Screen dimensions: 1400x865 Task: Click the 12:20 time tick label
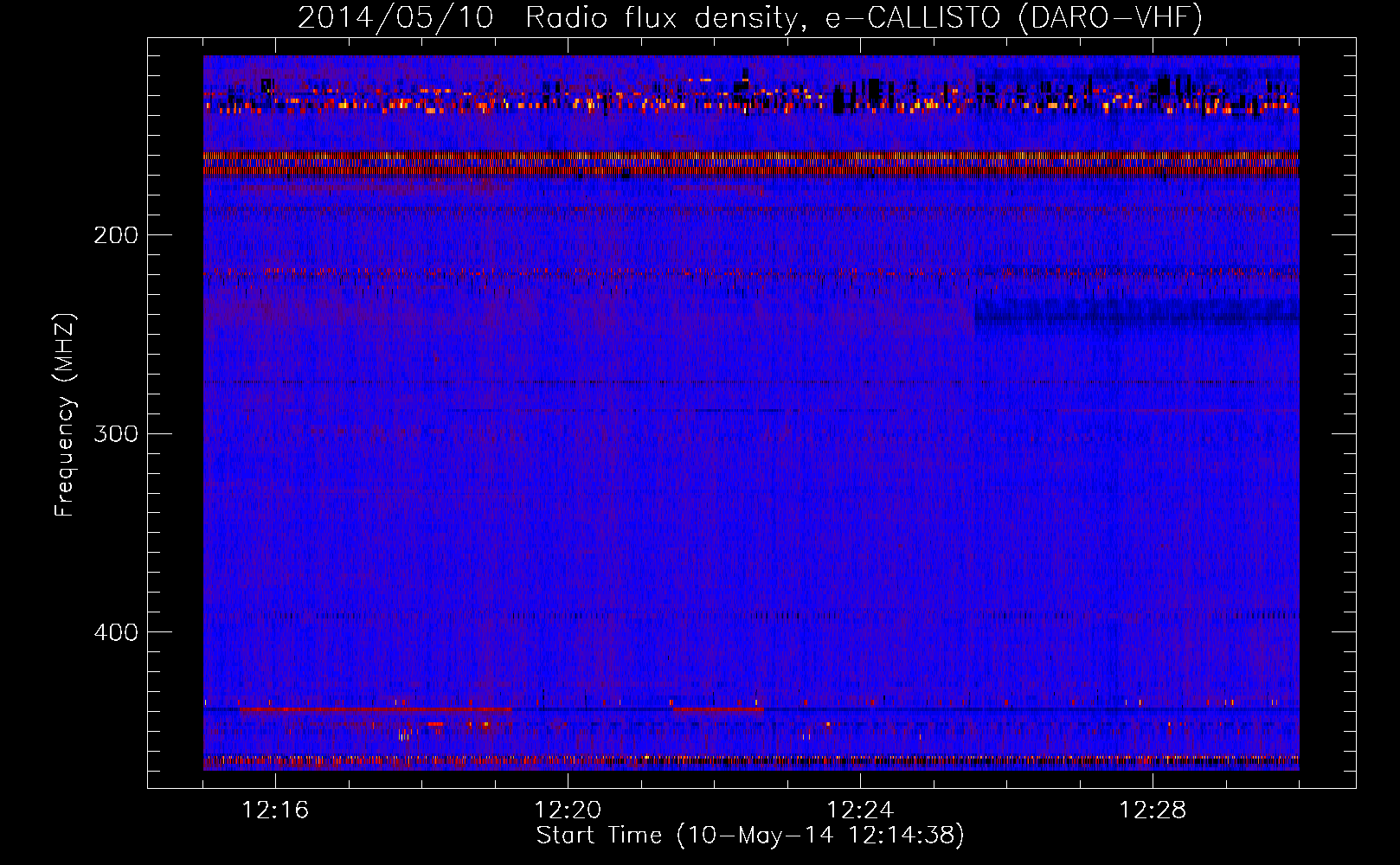coord(568,811)
